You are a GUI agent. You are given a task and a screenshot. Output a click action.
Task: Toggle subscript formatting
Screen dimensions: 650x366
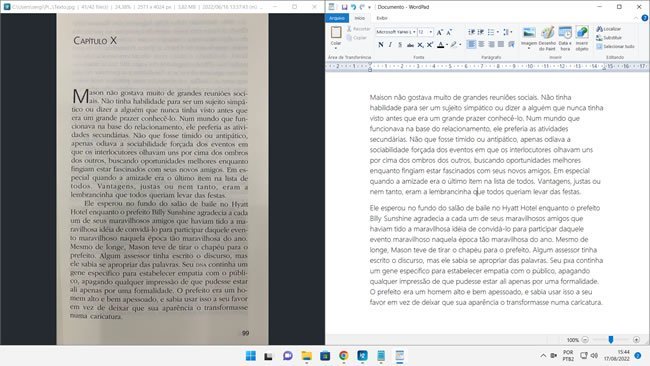420,44
